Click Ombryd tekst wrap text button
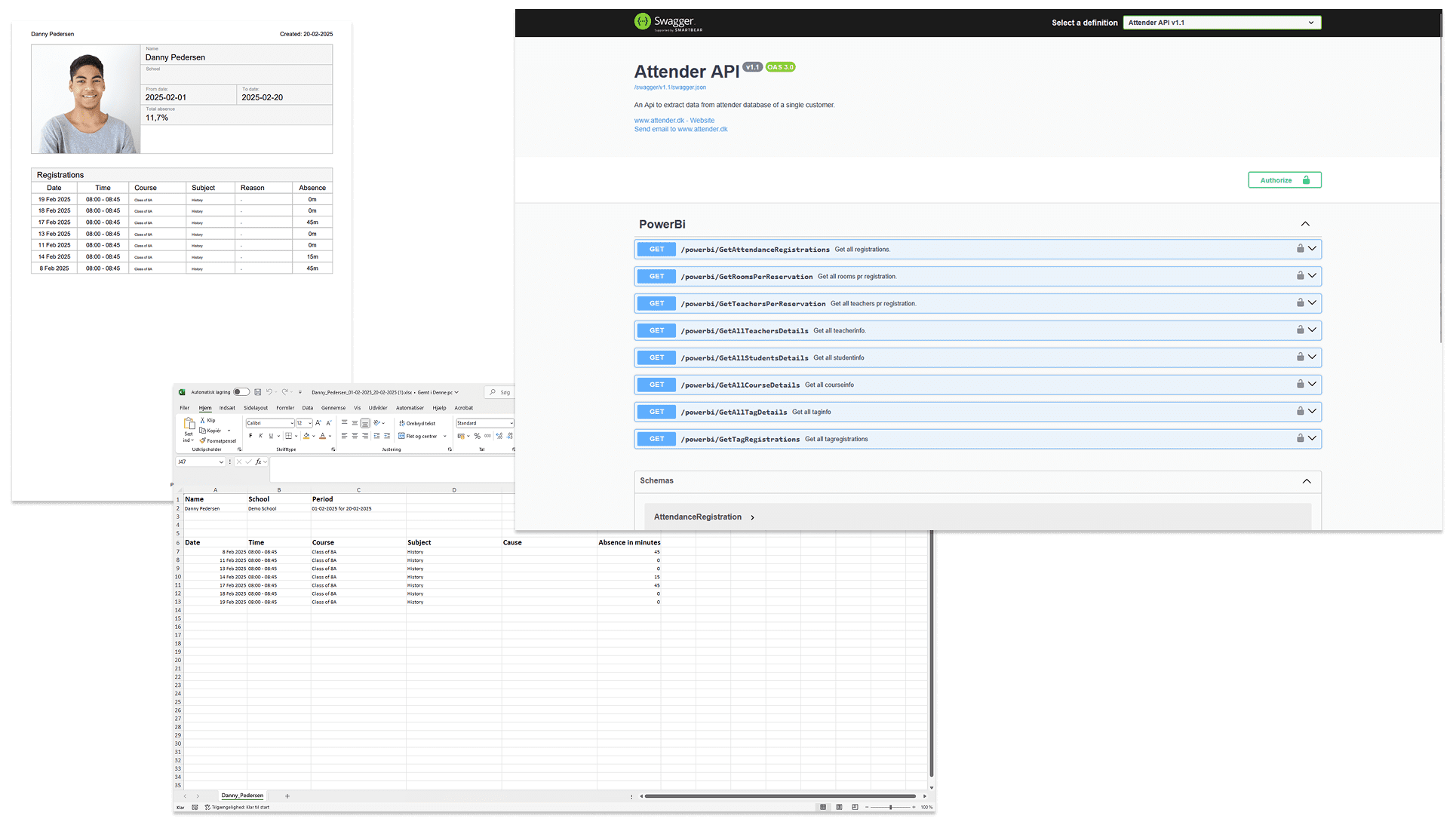 click(x=417, y=423)
